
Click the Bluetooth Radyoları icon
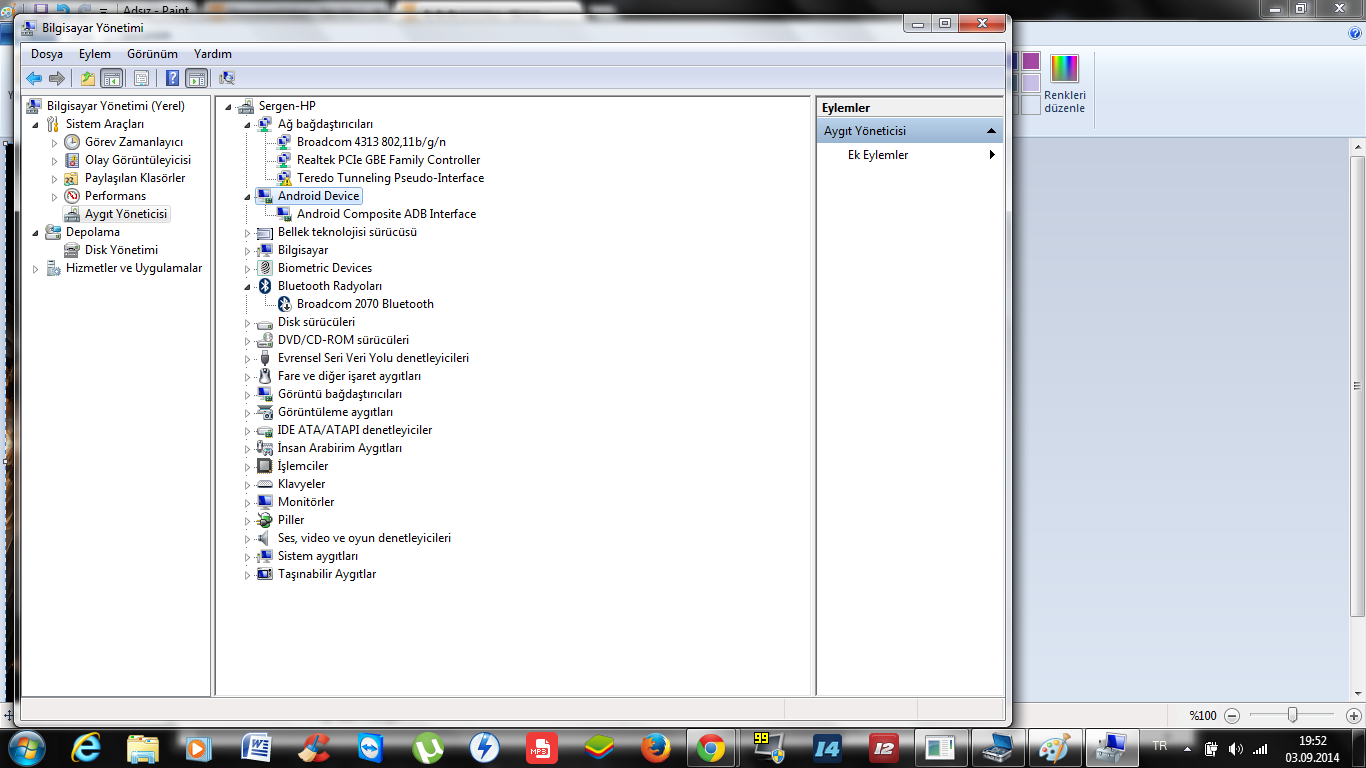tap(264, 286)
